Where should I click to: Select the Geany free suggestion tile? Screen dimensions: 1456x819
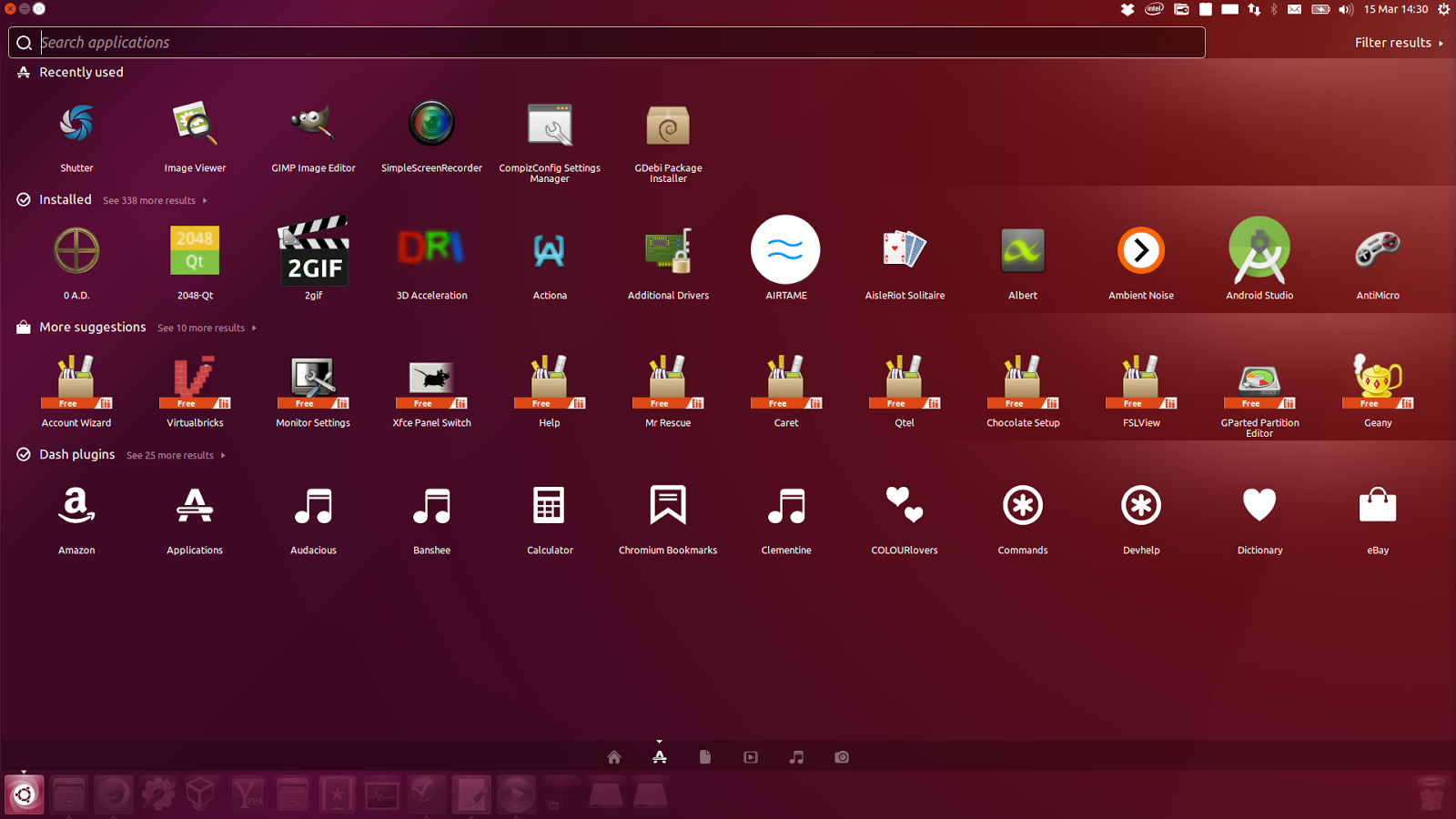click(x=1377, y=382)
